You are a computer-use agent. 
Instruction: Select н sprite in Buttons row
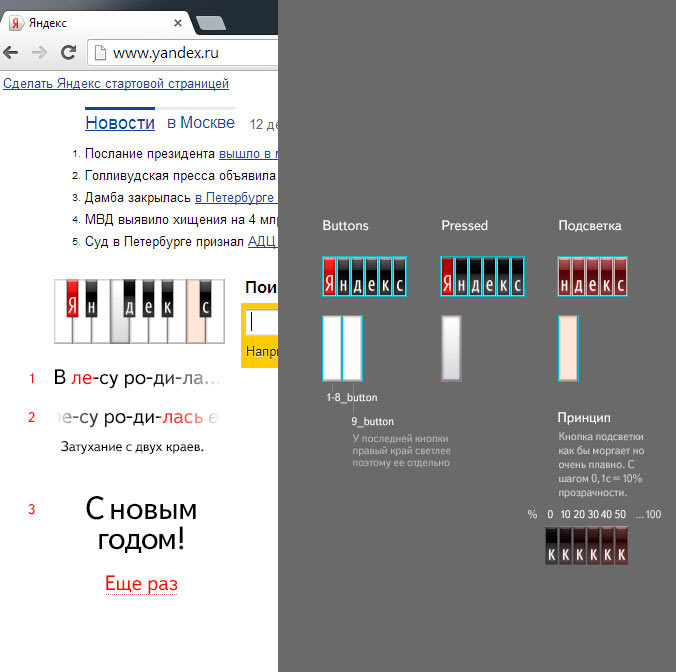tap(344, 276)
